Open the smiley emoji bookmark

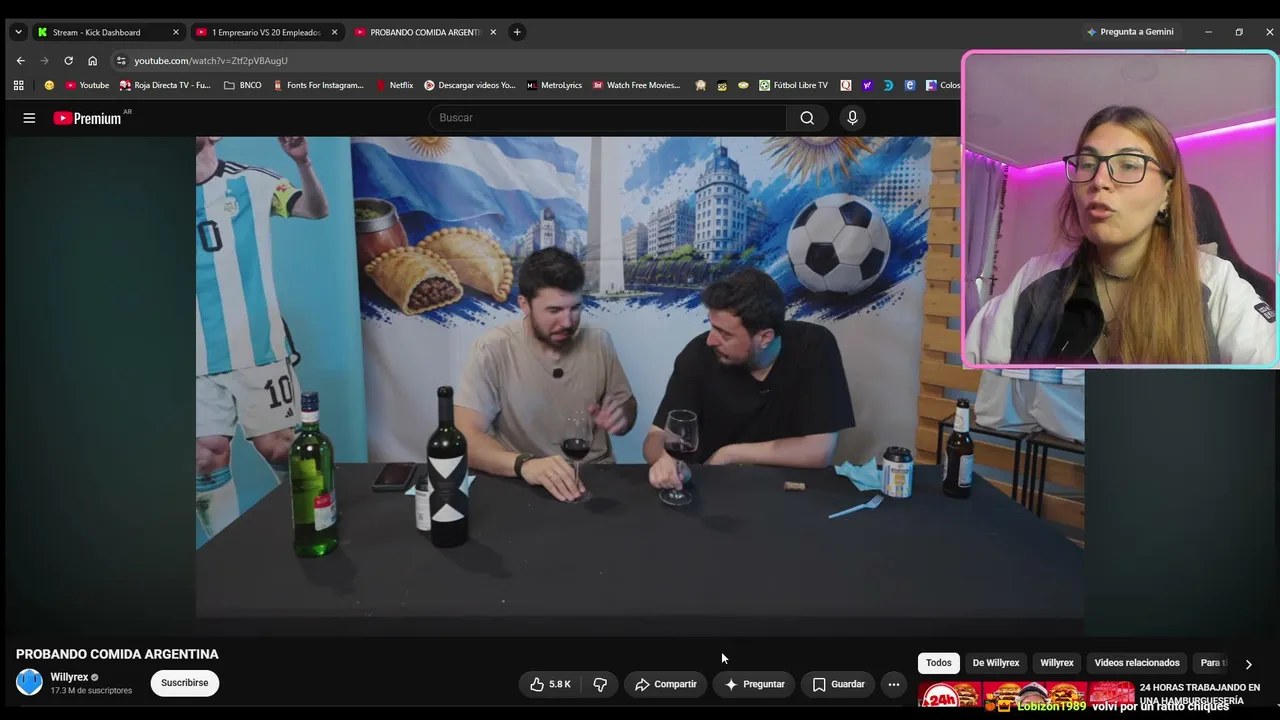coord(49,85)
